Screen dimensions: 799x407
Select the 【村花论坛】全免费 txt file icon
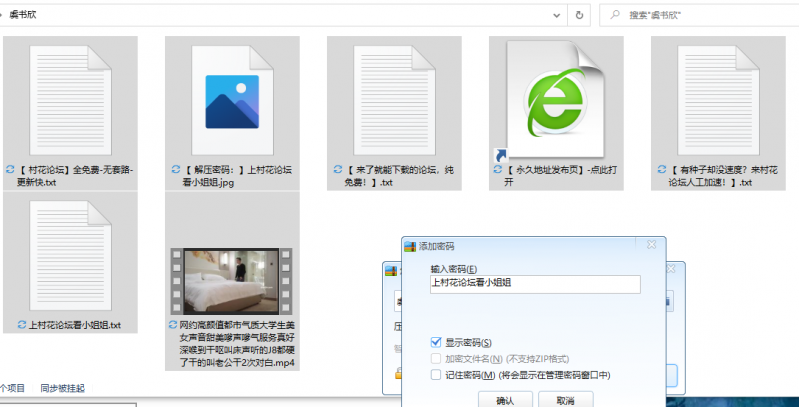(x=70, y=100)
